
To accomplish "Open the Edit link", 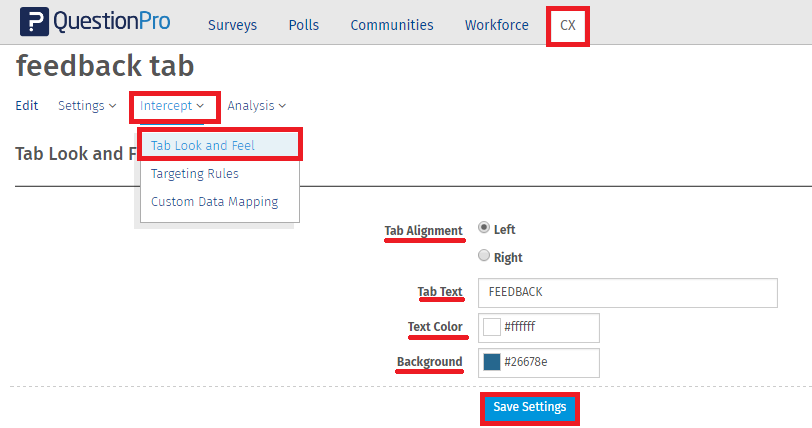I will [26, 106].
